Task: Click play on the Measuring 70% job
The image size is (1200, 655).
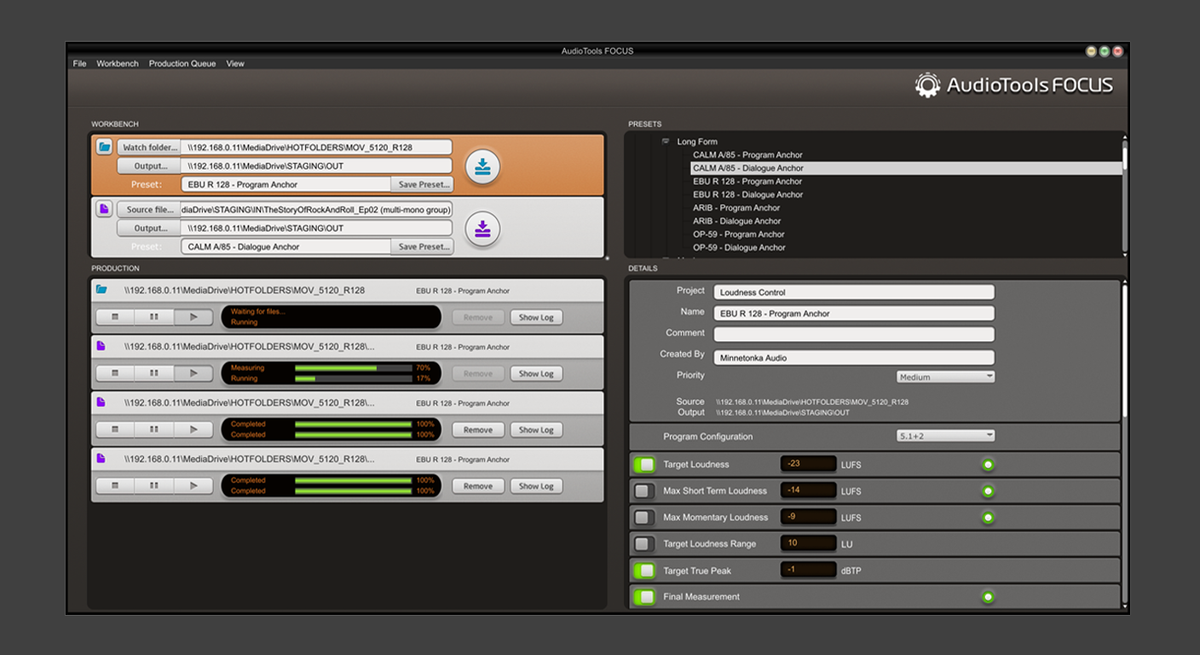Action: (193, 373)
